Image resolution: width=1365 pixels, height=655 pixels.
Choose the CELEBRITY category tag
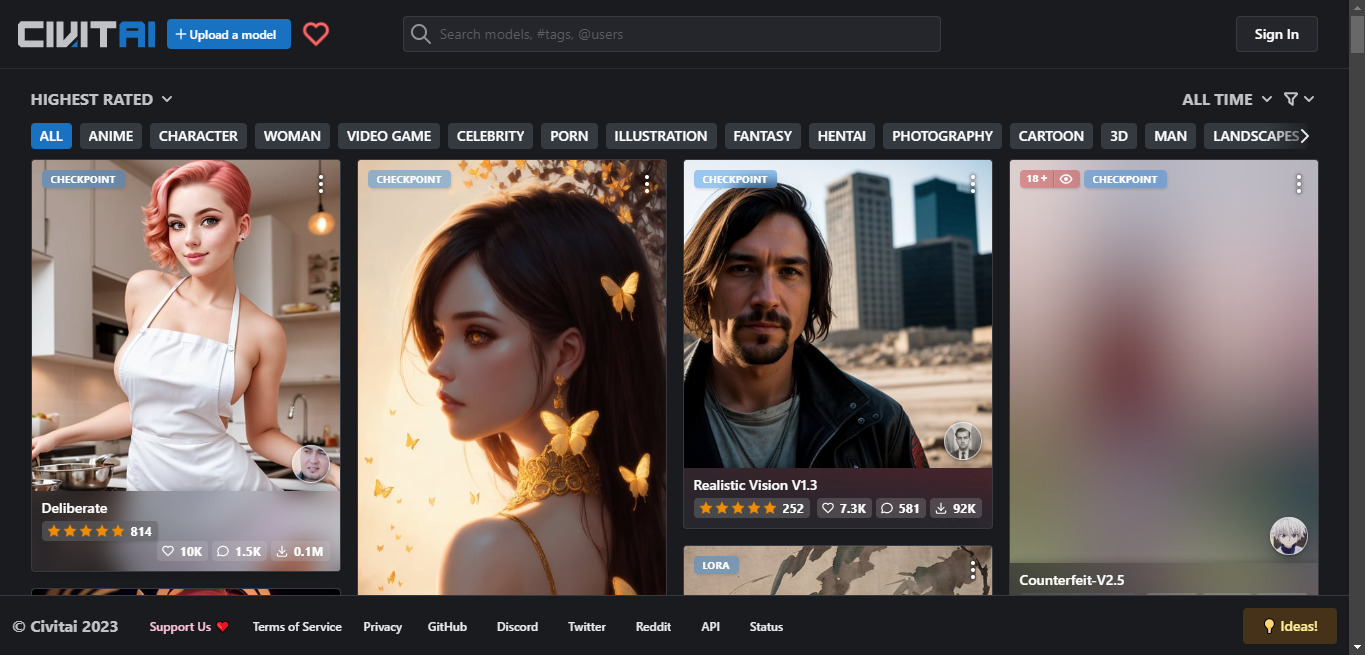click(490, 136)
